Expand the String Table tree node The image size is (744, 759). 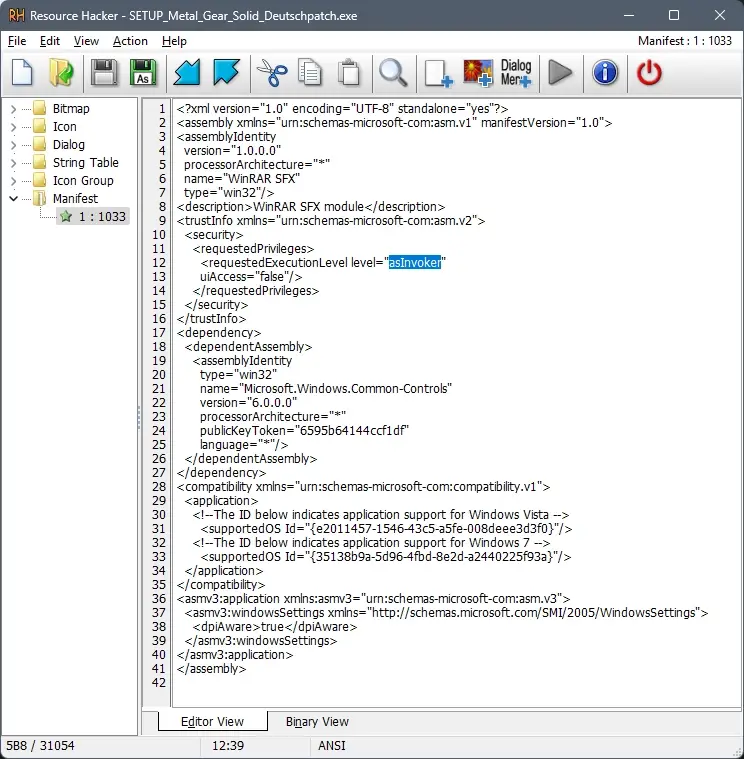[x=14, y=163]
